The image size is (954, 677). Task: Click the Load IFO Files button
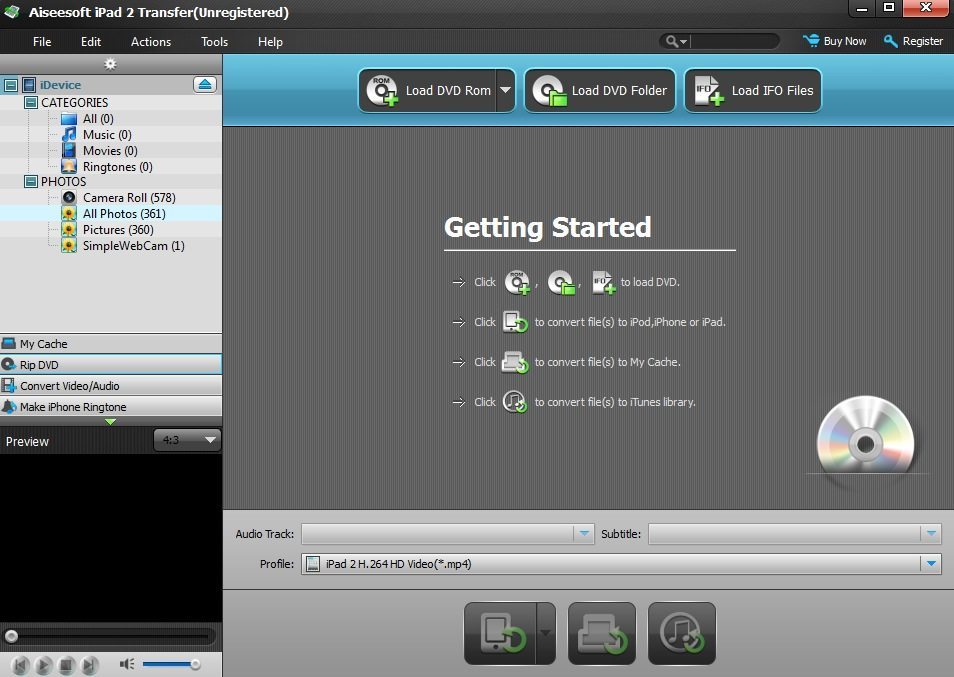click(753, 91)
